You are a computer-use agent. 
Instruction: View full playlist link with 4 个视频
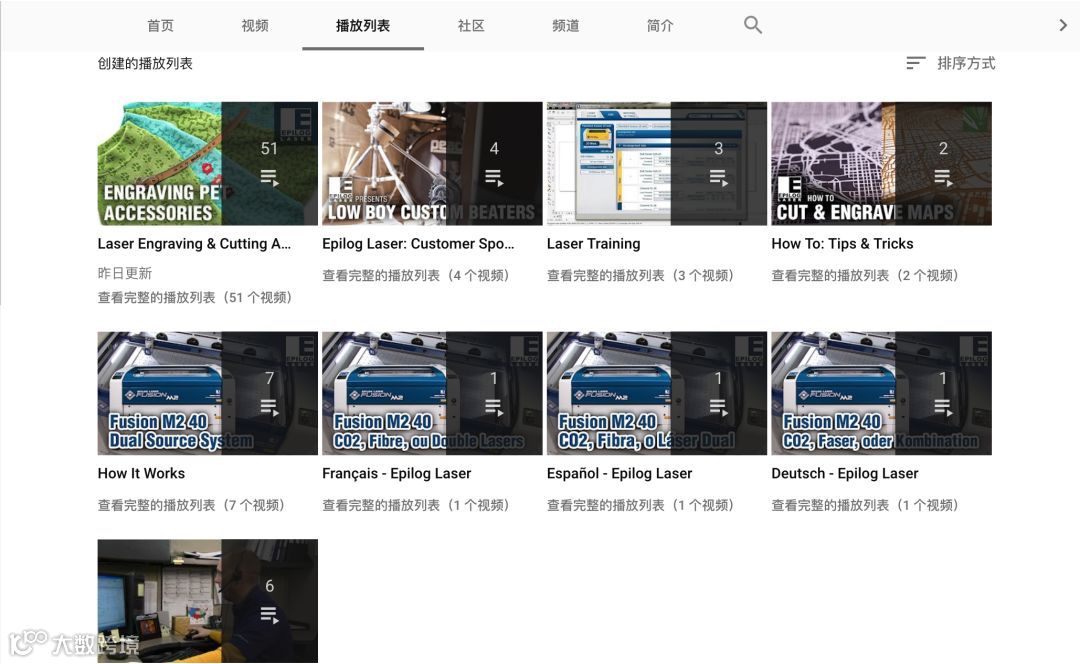coord(418,276)
